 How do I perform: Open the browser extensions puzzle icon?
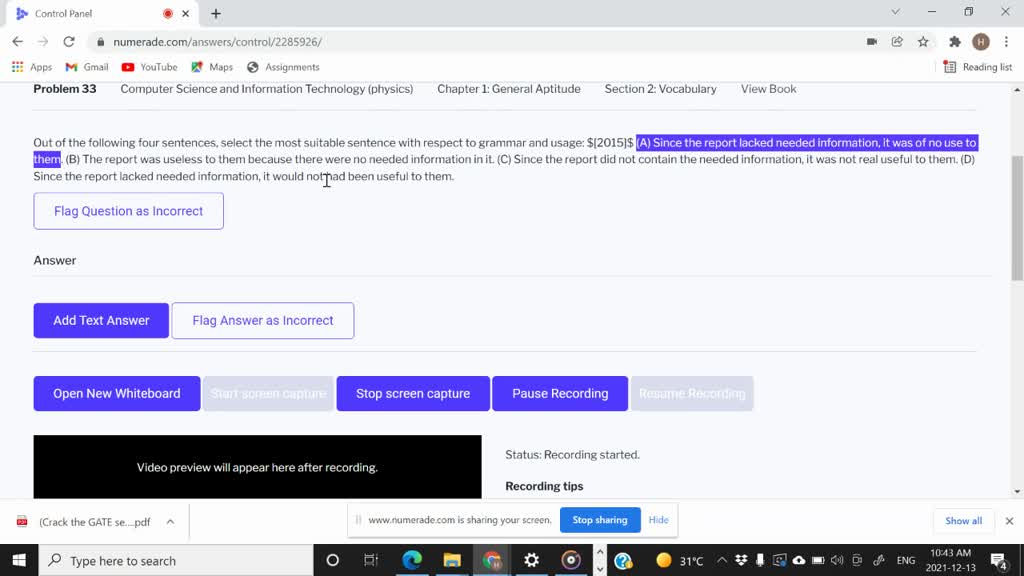pyautogui.click(x=954, y=42)
